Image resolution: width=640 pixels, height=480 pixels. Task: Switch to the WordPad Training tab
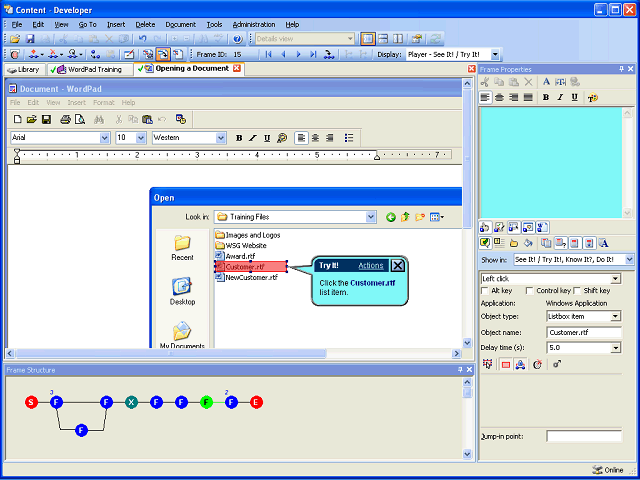pyautogui.click(x=90, y=69)
